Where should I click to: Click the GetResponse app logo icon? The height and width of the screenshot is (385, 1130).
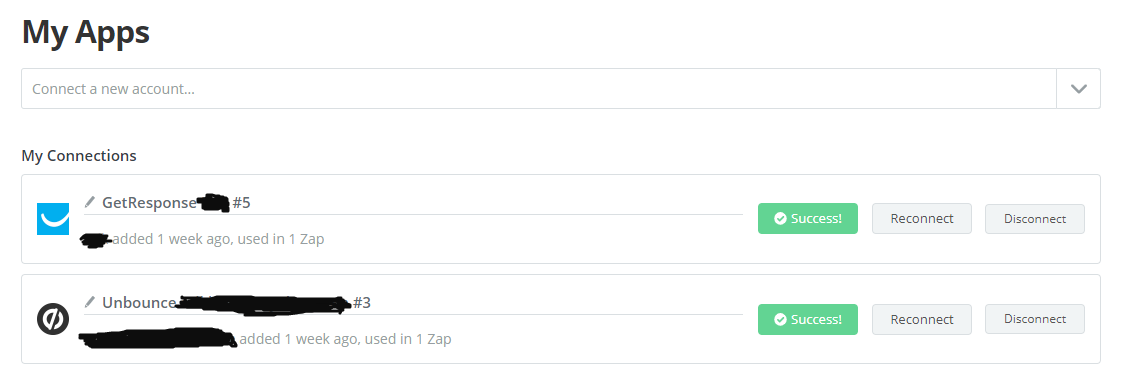[53, 219]
